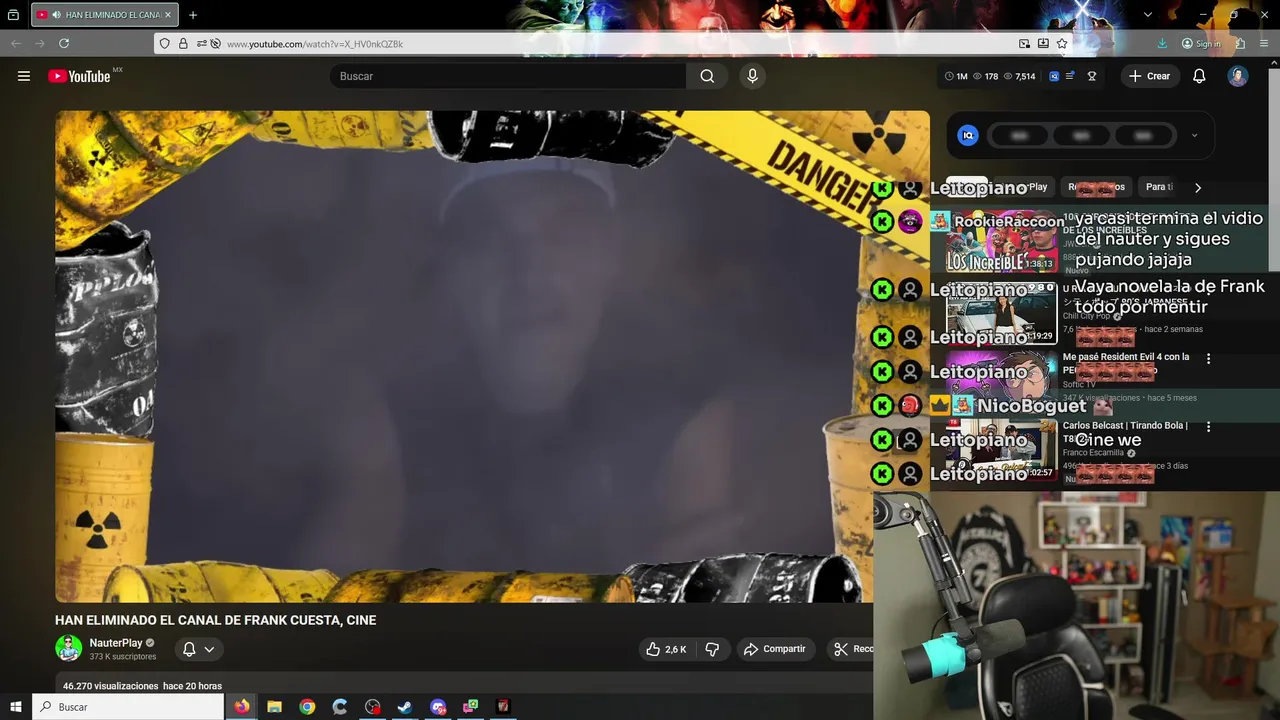The image size is (1280, 720).
Task: Click the blue IQ extension icon
Action: (x=968, y=136)
